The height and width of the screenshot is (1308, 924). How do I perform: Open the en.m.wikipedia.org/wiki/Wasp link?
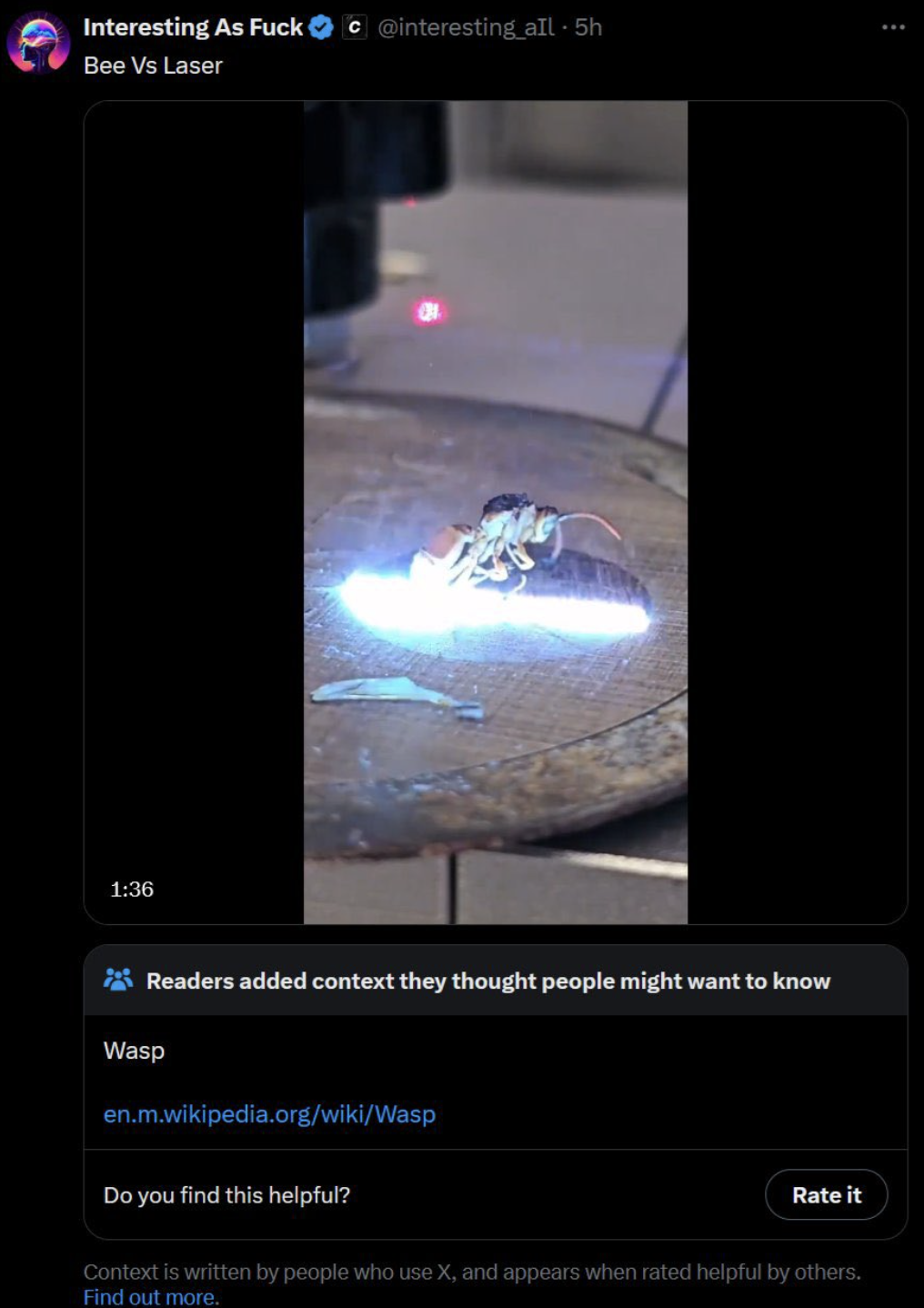pyautogui.click(x=269, y=1114)
